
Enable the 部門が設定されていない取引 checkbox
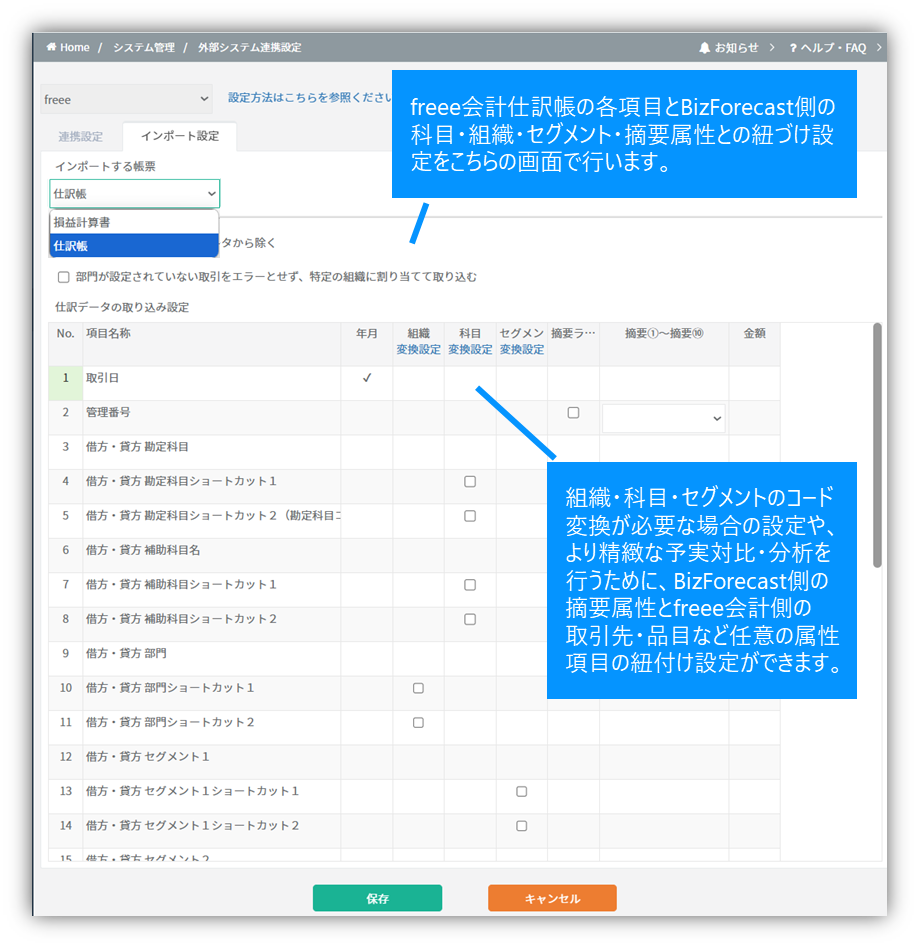[63, 277]
